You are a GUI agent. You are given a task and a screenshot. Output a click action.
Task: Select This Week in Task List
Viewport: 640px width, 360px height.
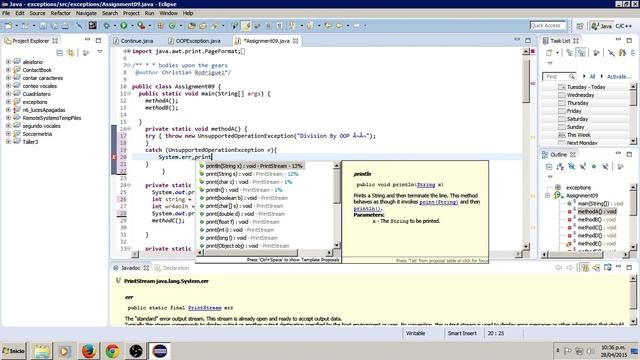578,135
